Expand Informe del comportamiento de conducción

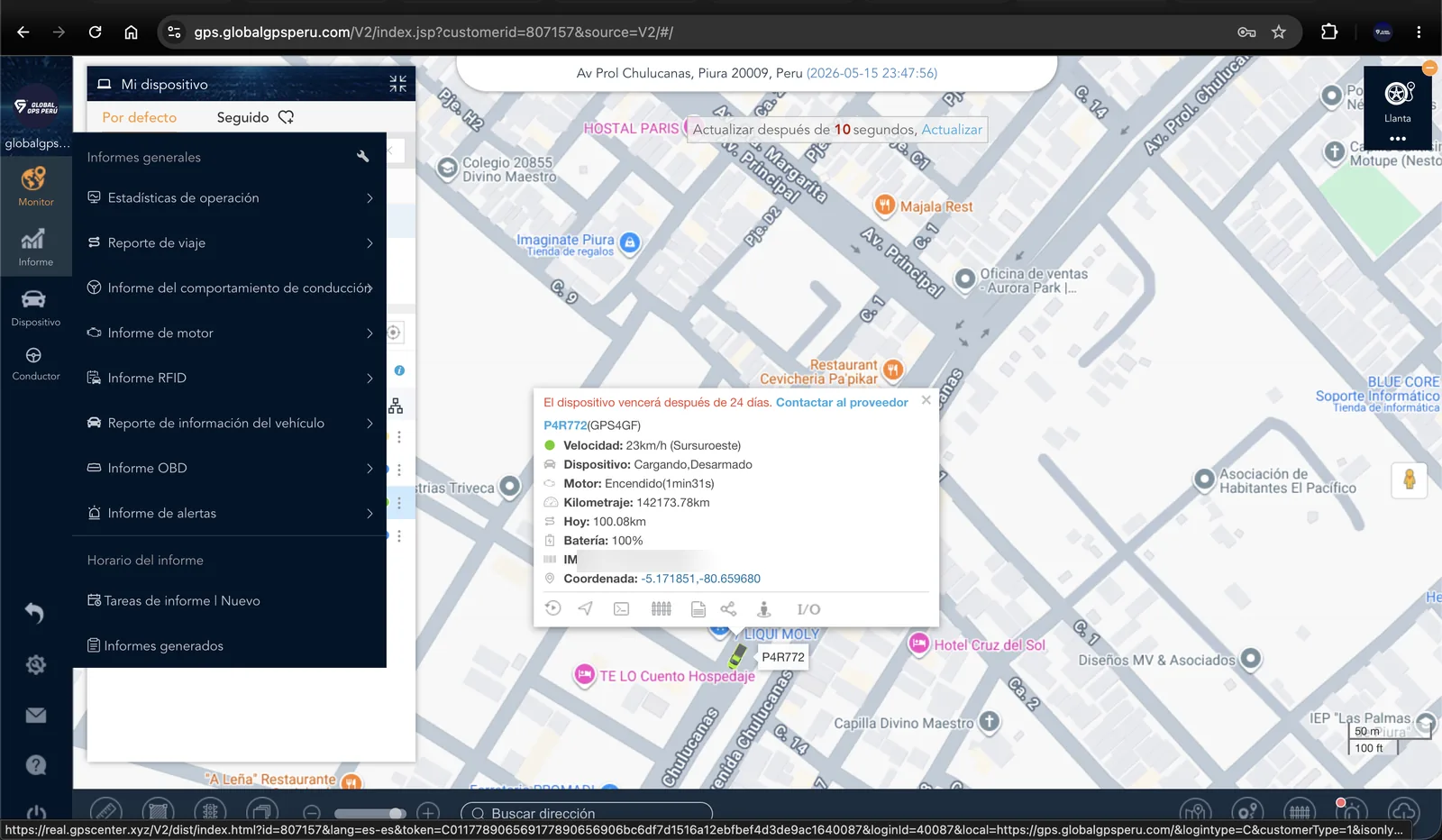(229, 288)
